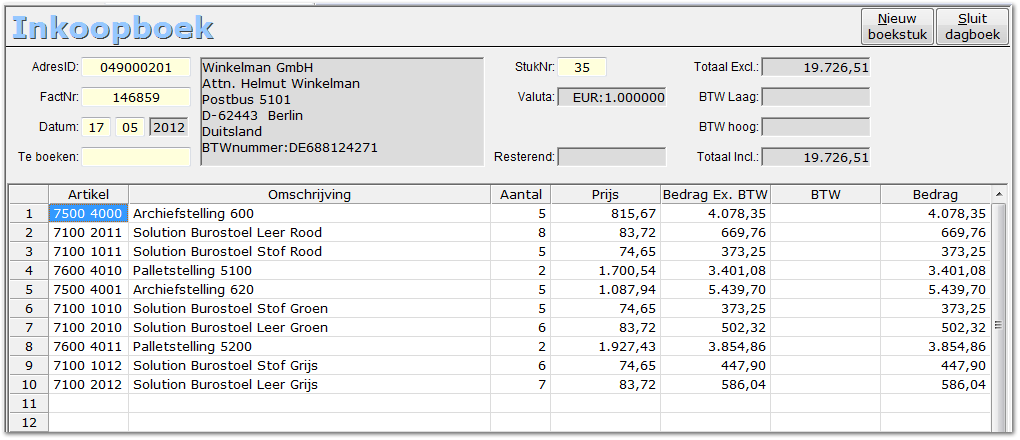The image size is (1020, 440).
Task: Select the Datum day field
Action: click(96, 127)
